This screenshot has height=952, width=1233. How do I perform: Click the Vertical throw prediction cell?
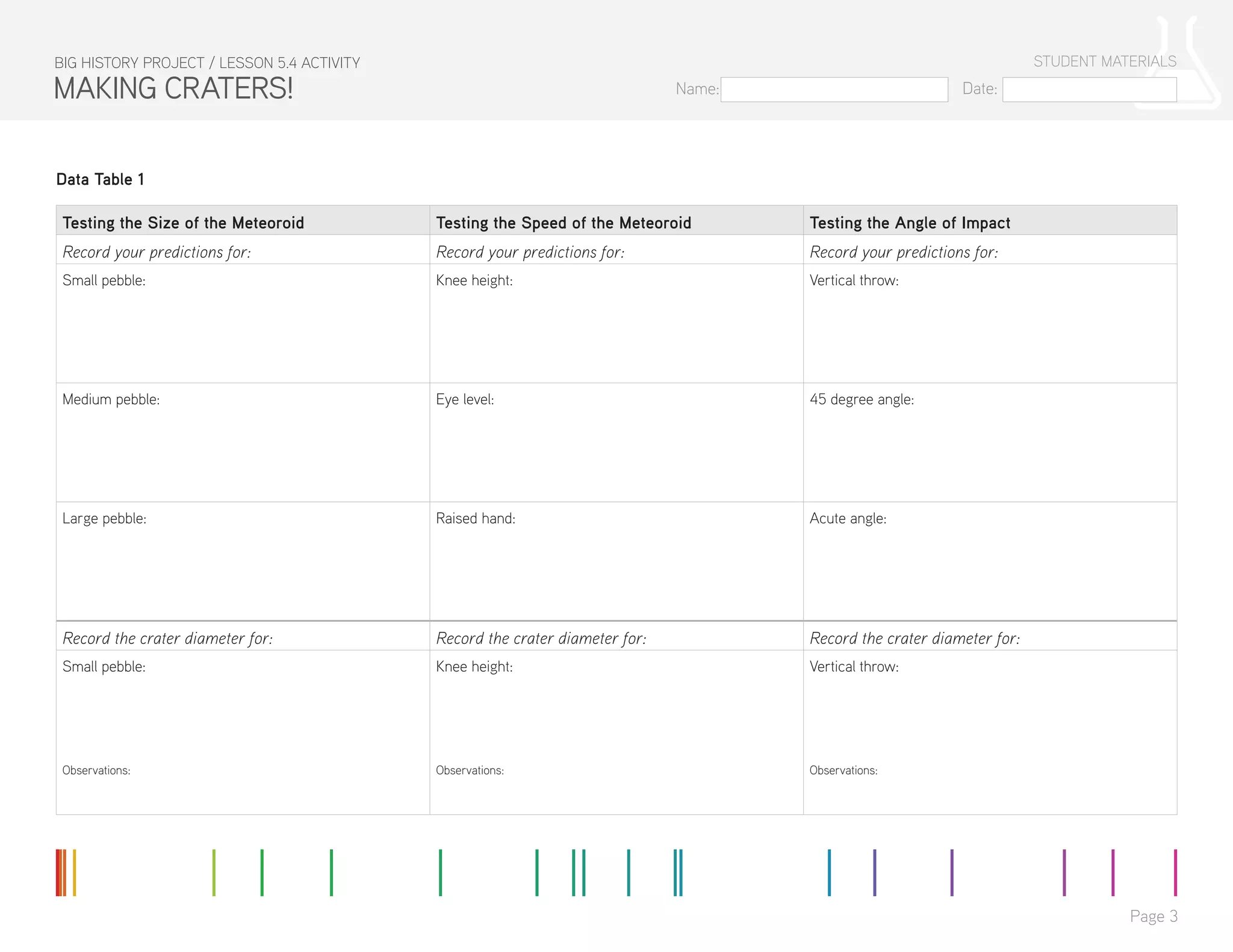(x=990, y=323)
